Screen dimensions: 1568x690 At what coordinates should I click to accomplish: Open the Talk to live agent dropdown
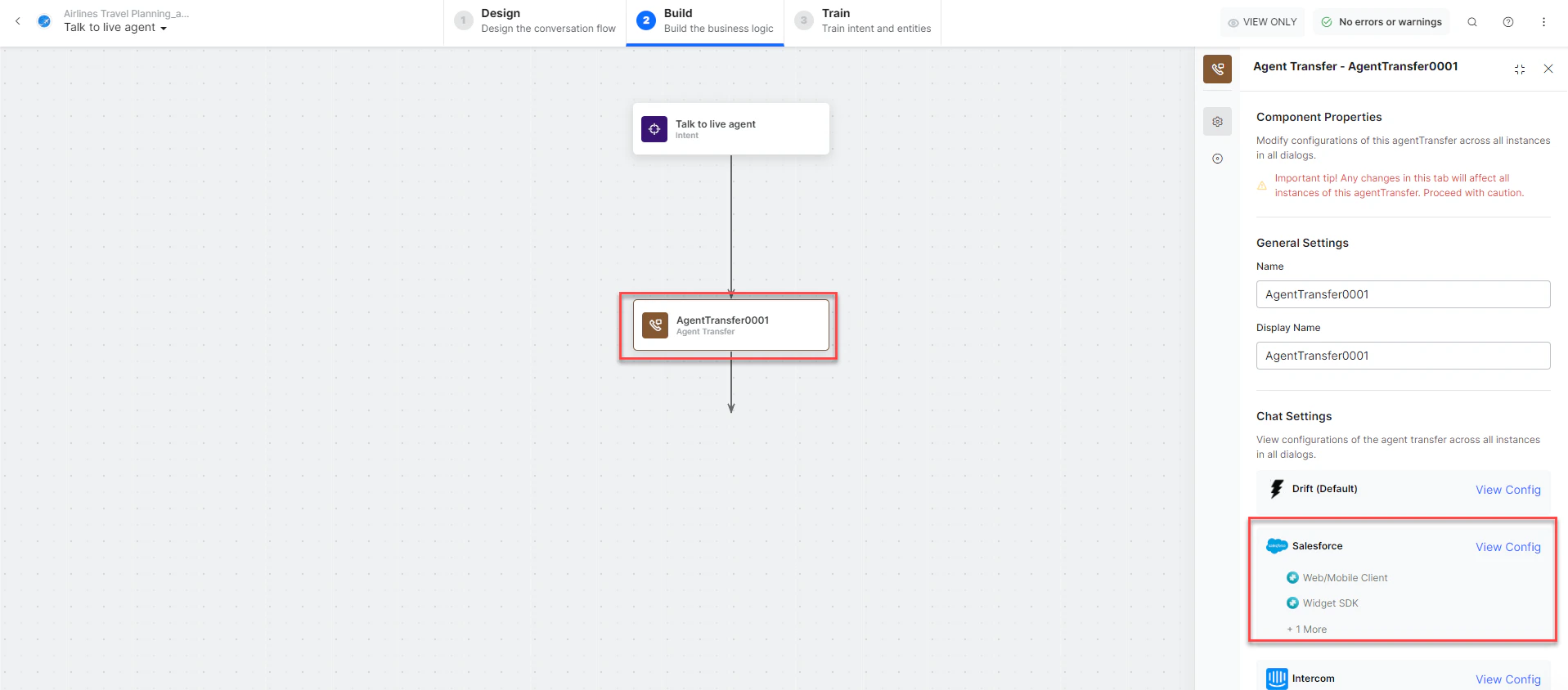163,27
